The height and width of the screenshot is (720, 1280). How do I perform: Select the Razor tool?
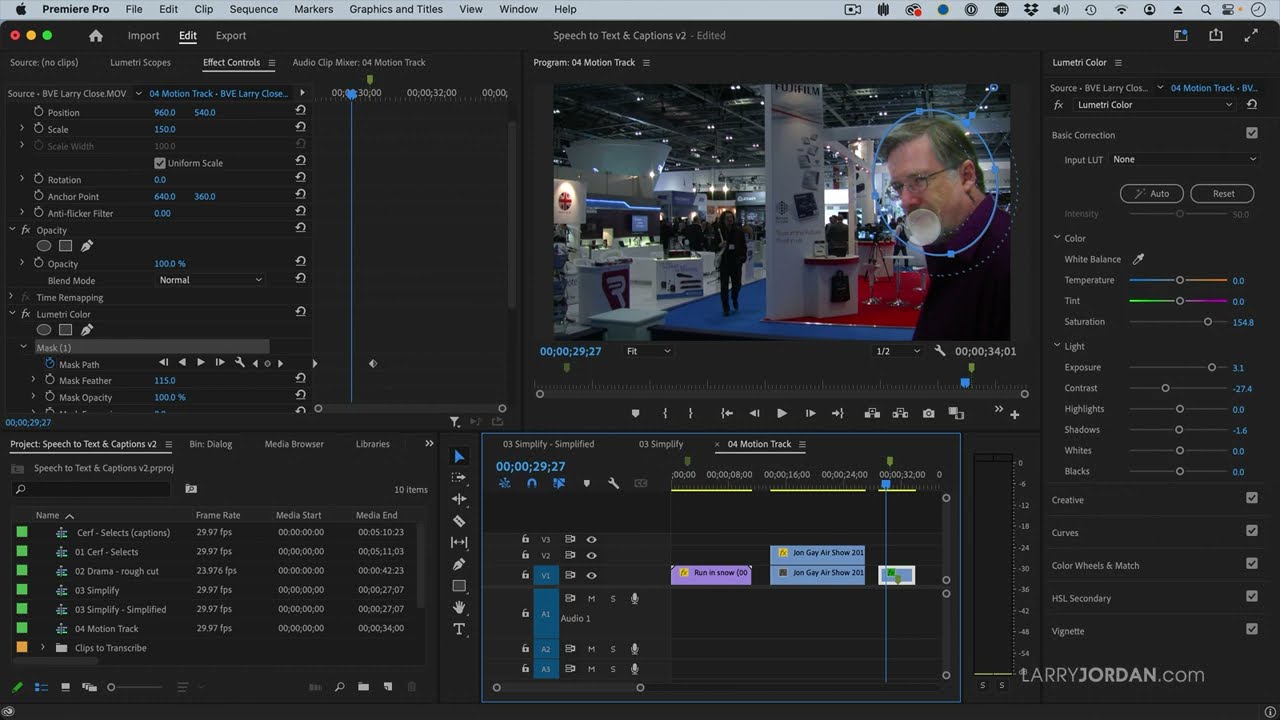pos(459,521)
